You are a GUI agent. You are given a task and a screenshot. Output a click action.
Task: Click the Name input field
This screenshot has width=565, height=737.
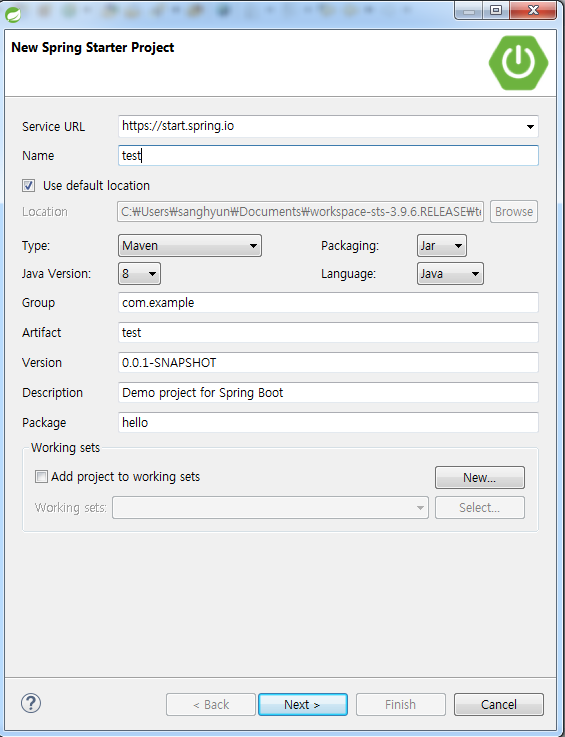point(328,156)
